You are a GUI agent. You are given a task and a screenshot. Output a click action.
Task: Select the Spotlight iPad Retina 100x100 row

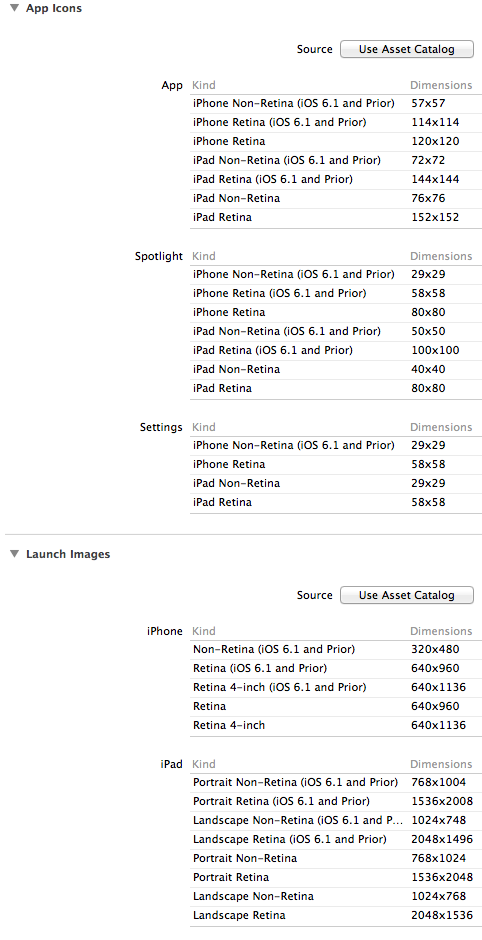[336, 350]
